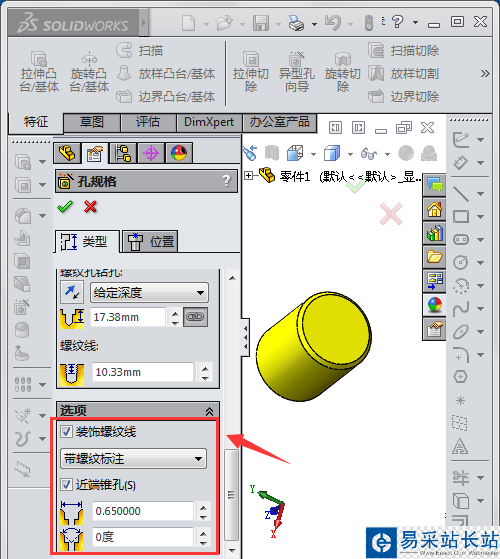Click the Save floppy disk icon

coord(261,23)
